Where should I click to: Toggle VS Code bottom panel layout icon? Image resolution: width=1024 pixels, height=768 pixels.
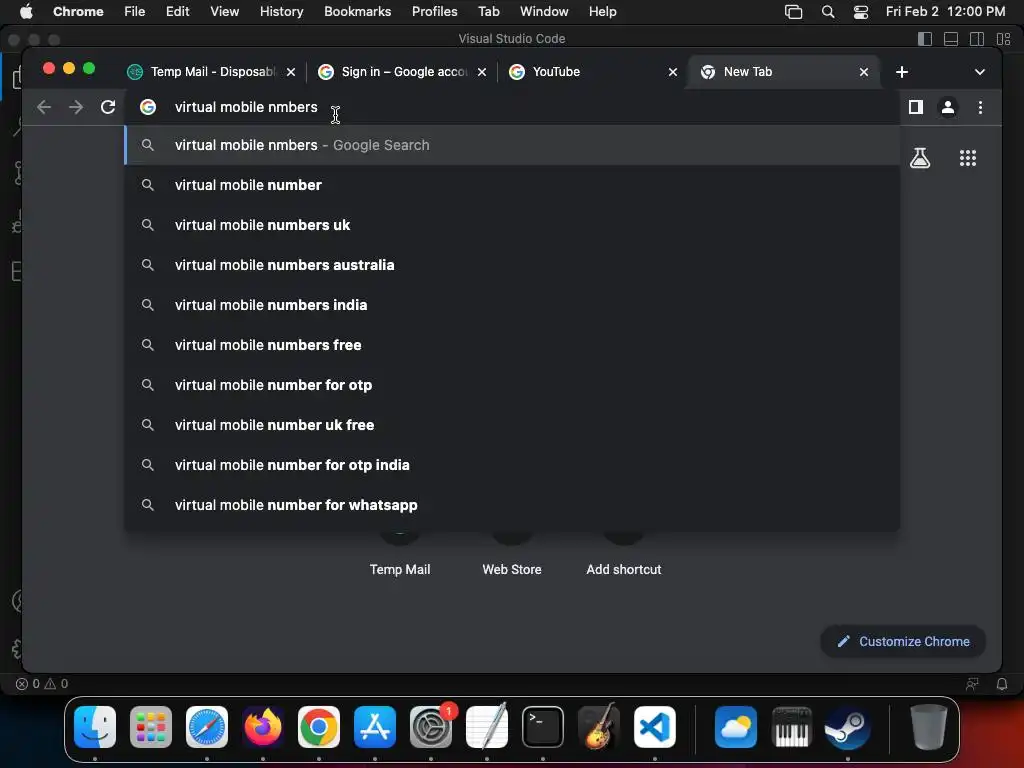pos(951,39)
